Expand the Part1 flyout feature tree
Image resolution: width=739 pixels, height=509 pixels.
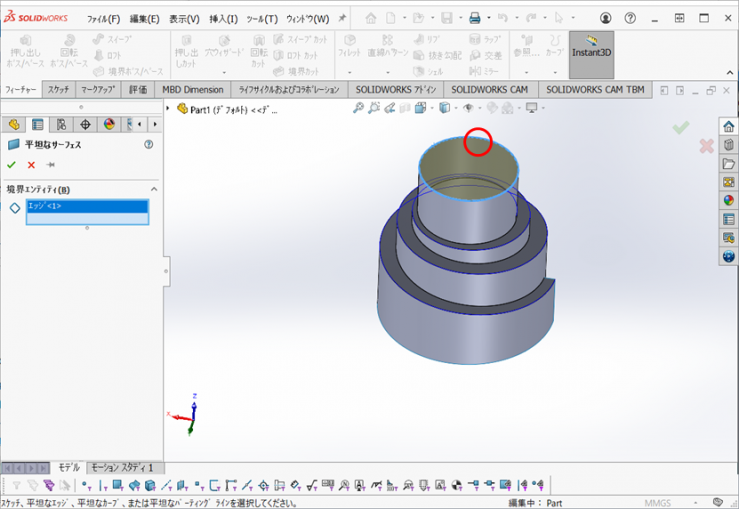170,109
